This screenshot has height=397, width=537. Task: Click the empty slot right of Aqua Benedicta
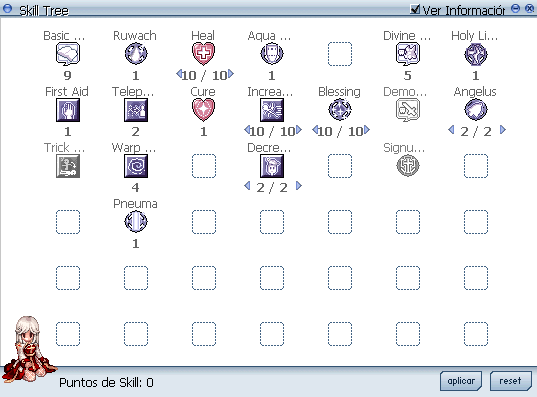point(340,54)
